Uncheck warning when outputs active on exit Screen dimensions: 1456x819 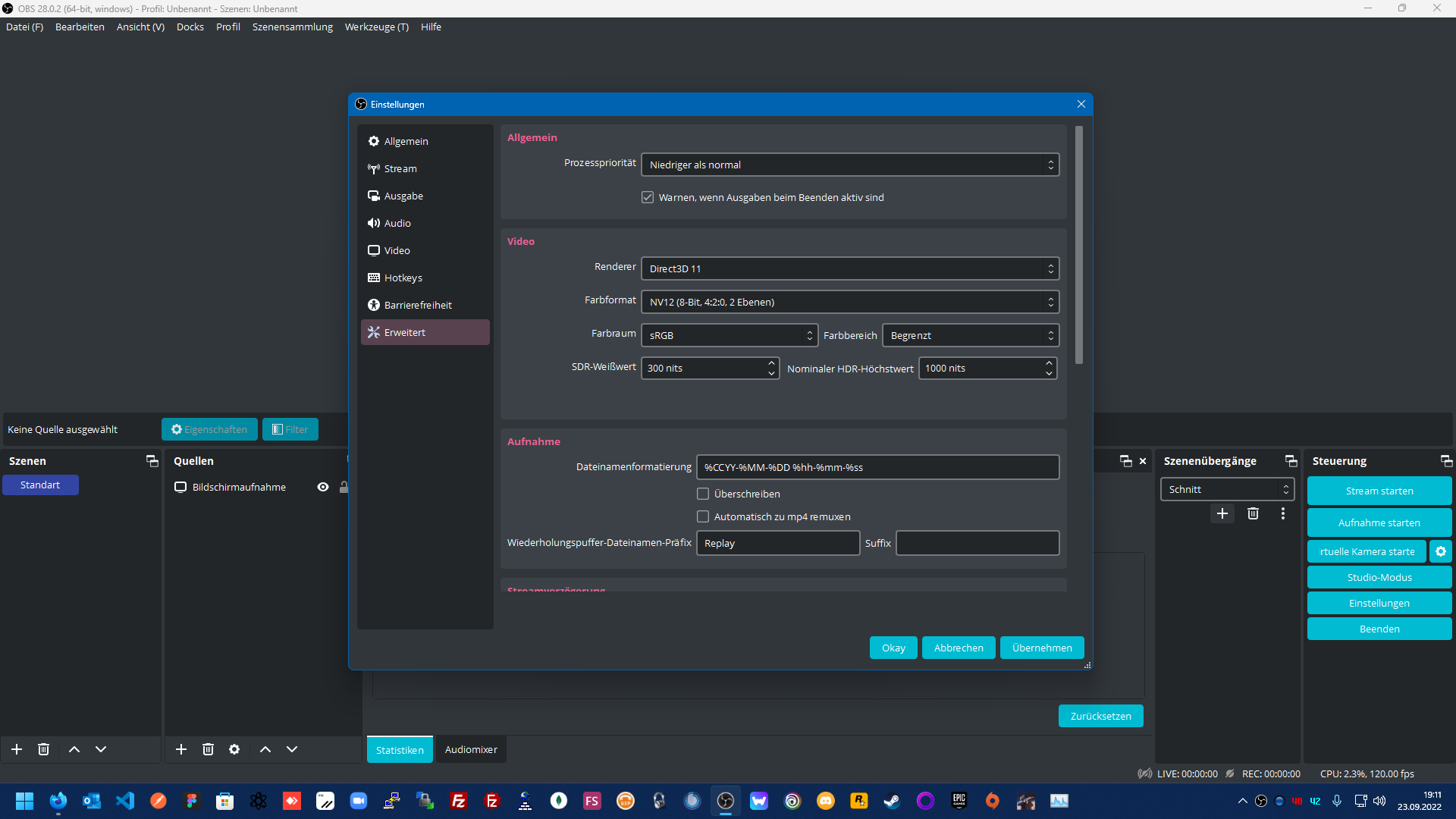point(648,197)
